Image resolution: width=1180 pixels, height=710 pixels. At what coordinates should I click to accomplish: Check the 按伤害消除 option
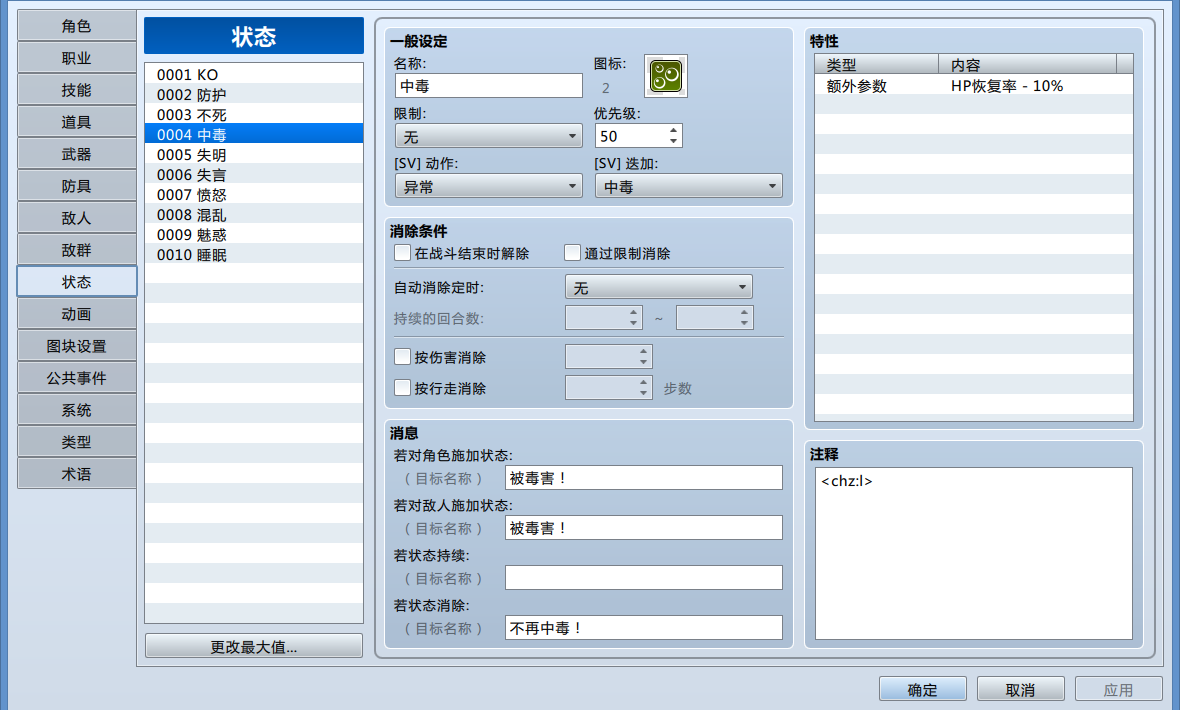tap(403, 357)
